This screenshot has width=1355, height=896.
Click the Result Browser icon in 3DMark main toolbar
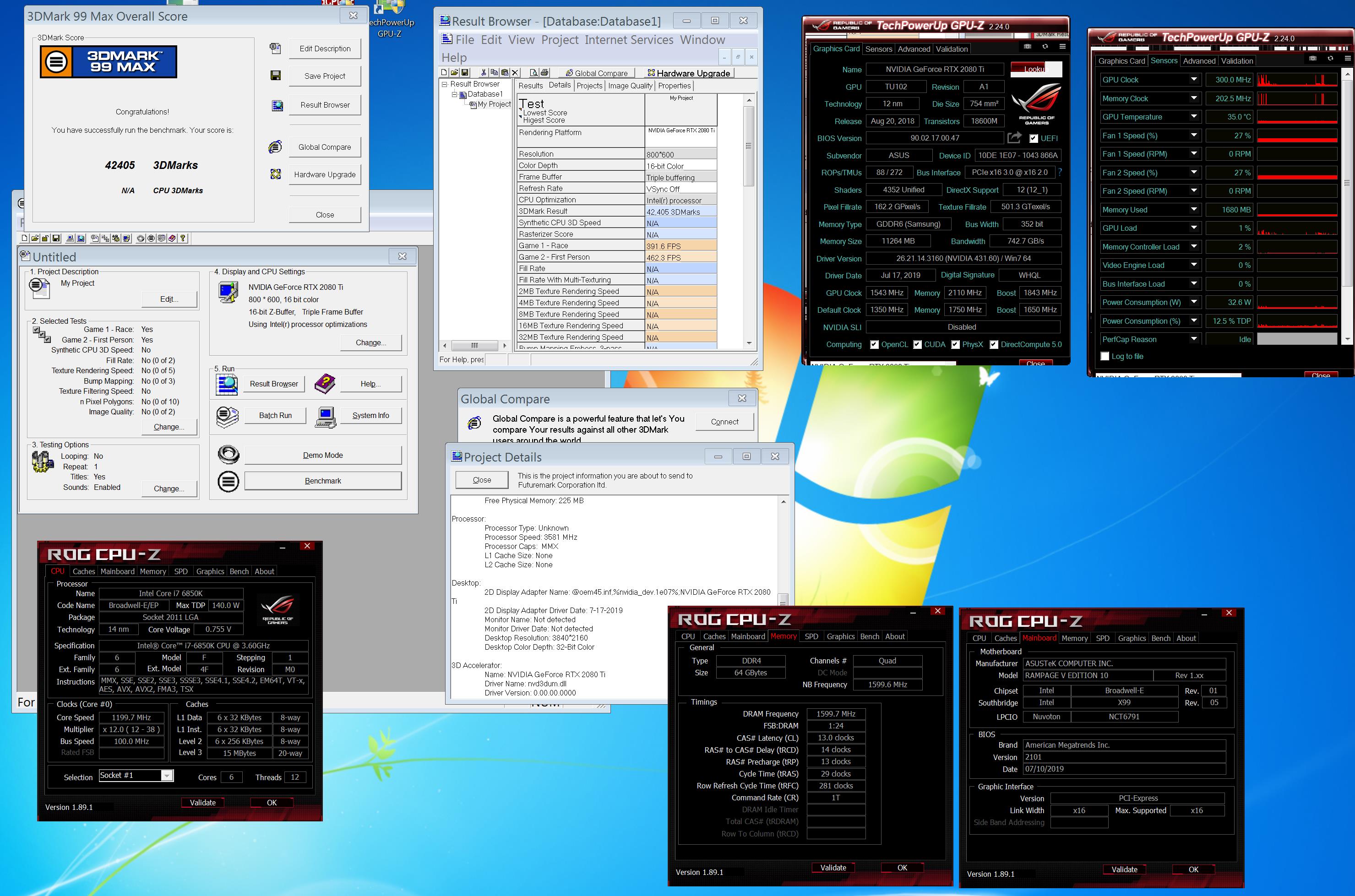click(x=81, y=238)
